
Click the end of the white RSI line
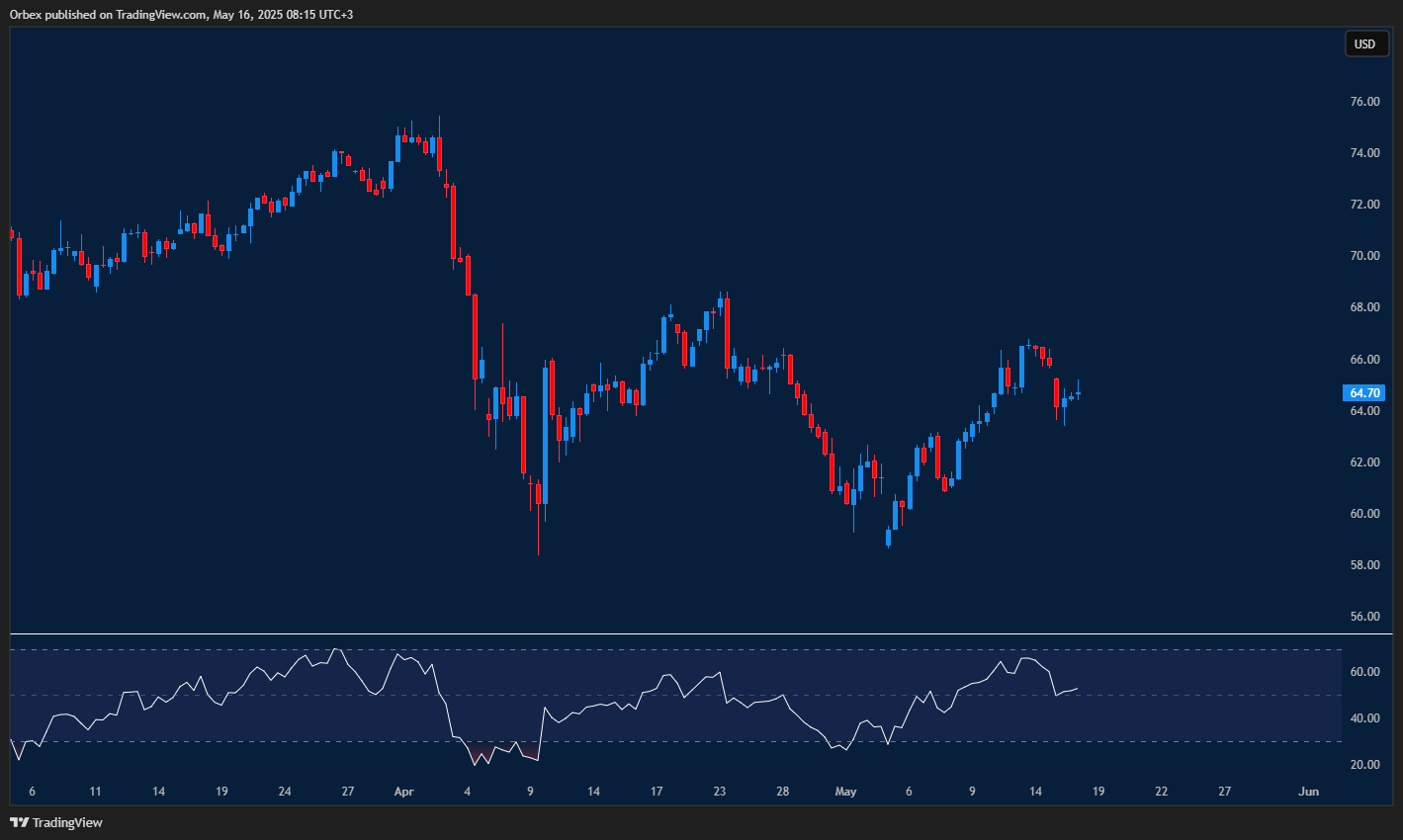tap(1077, 689)
